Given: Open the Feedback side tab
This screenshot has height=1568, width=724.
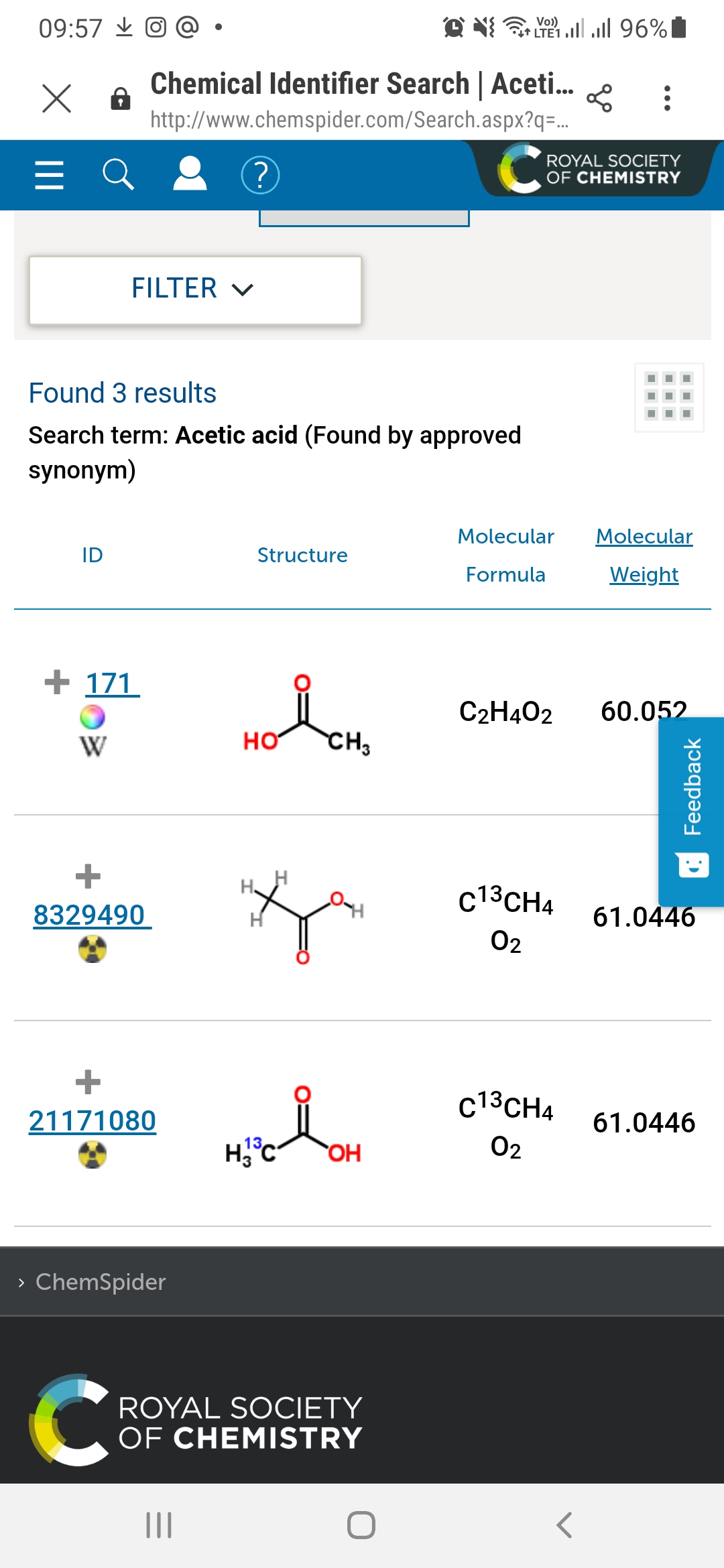Looking at the screenshot, I should tap(691, 811).
